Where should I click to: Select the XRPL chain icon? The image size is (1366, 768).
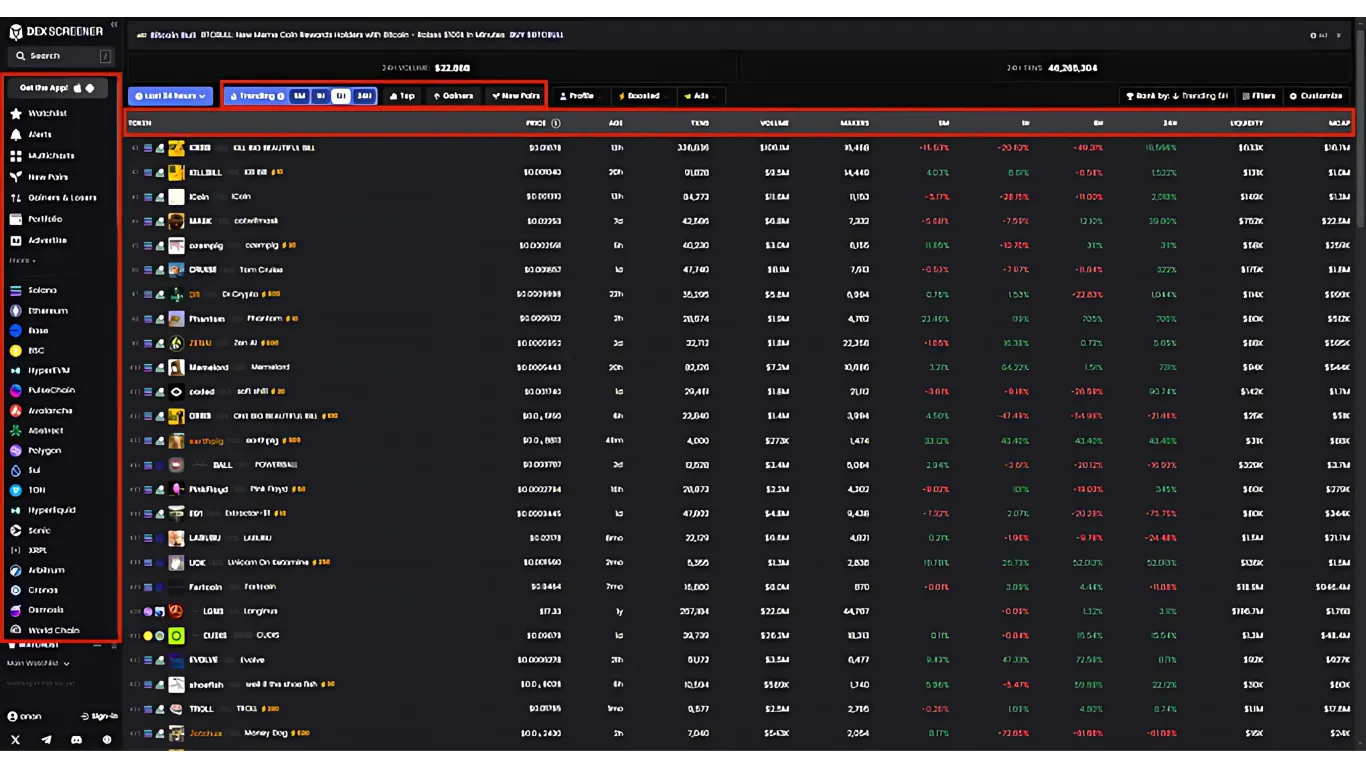(16, 551)
